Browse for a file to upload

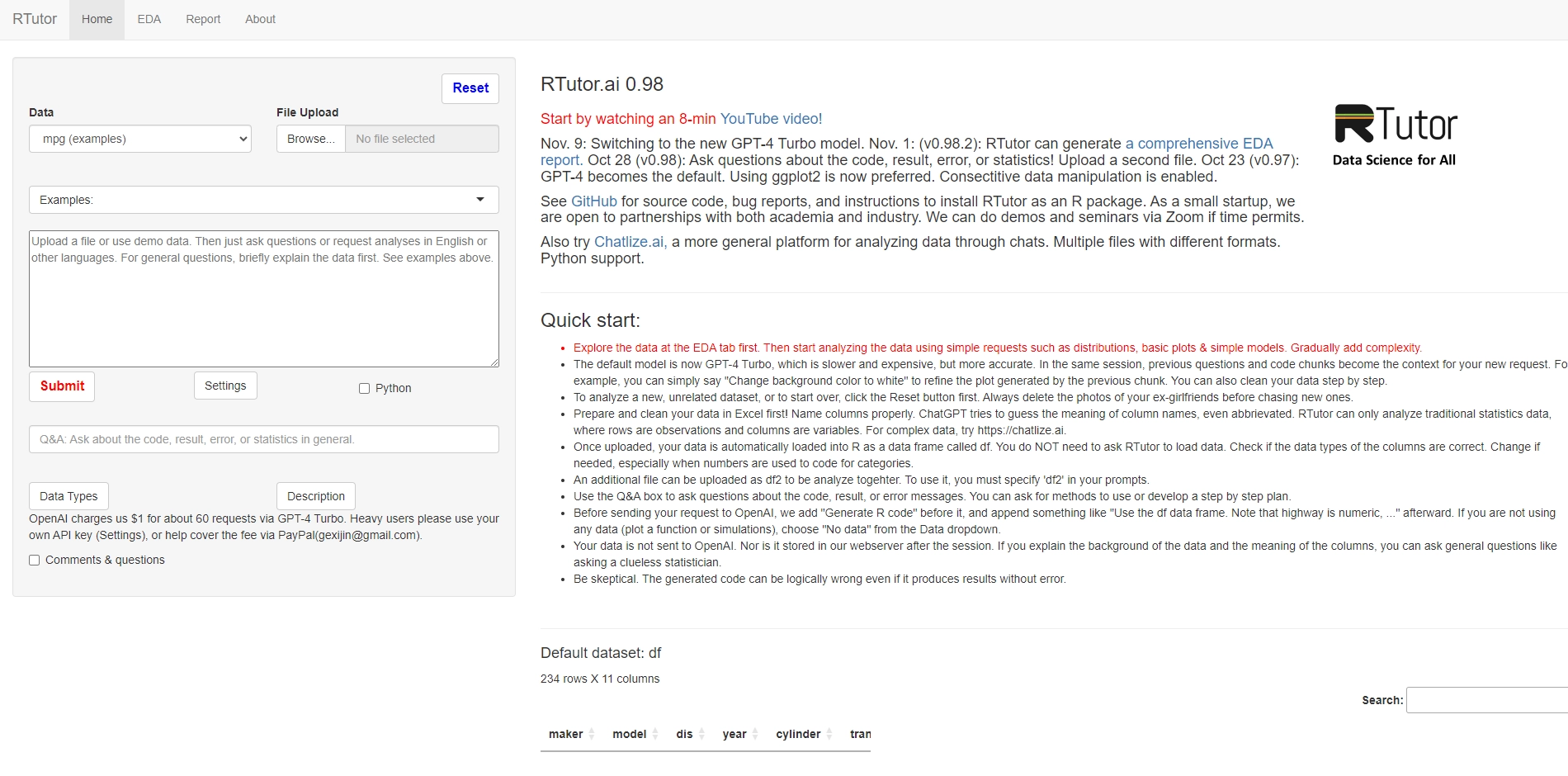coord(310,139)
